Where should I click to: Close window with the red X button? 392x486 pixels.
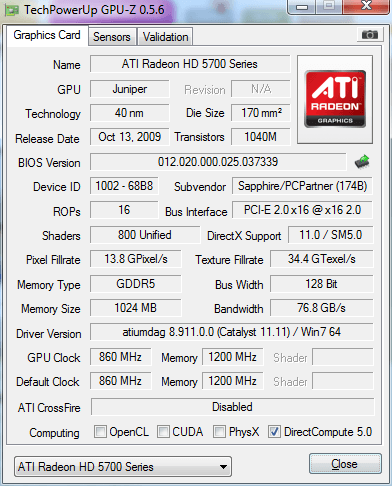pyautogui.click(x=366, y=6)
